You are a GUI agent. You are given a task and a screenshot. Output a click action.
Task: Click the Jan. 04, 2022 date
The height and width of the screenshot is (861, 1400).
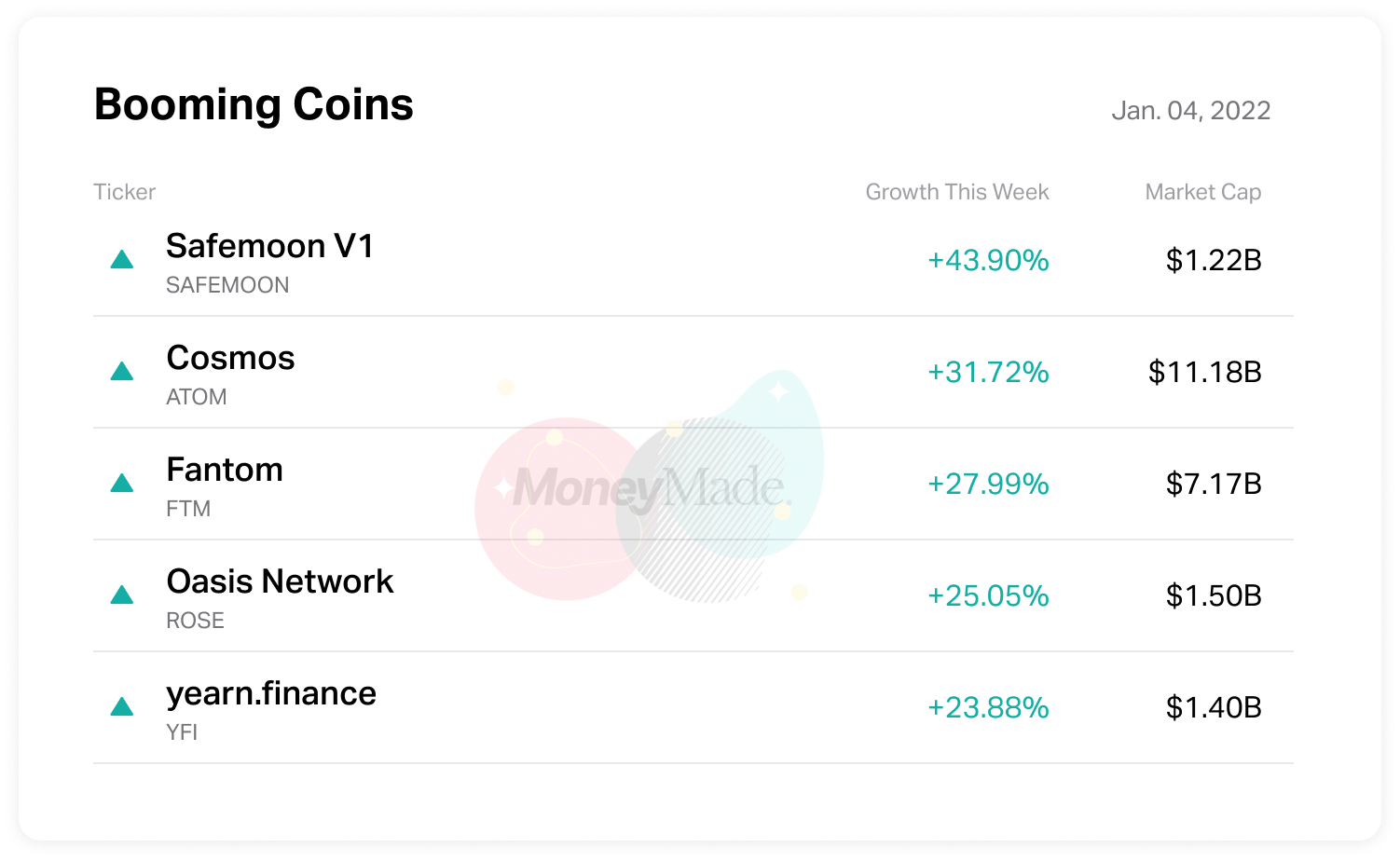tap(1190, 111)
